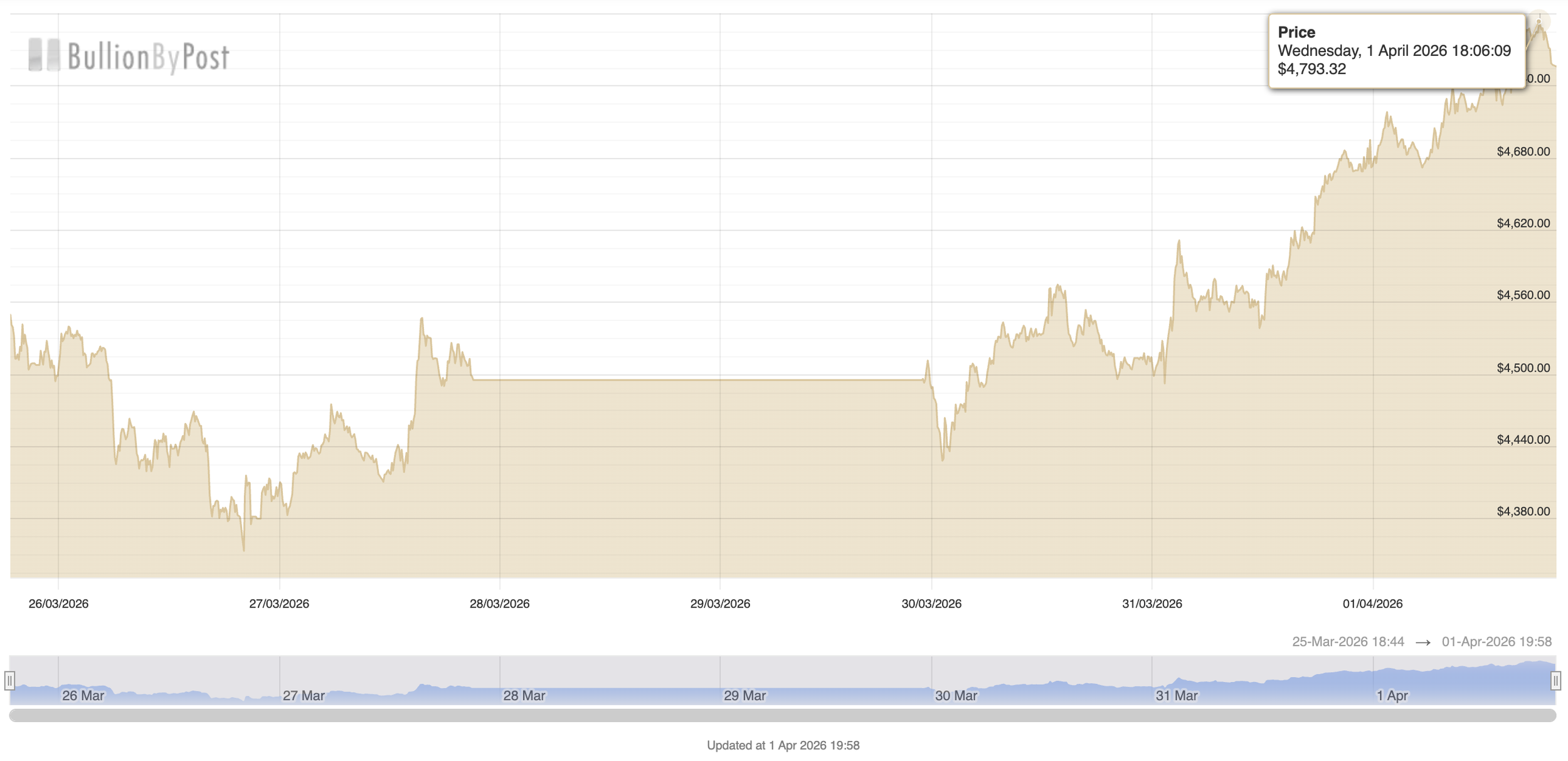Click 29 Mar in the navigator strip
This screenshot has height=761, width=1568.
click(x=744, y=695)
